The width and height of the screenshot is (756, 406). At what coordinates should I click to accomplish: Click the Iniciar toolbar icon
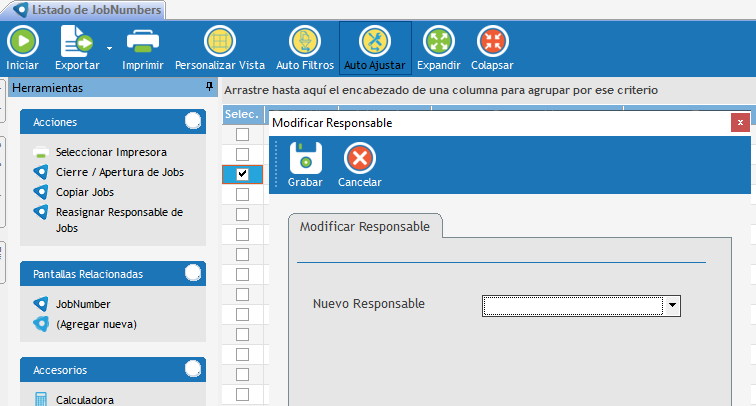click(22, 41)
